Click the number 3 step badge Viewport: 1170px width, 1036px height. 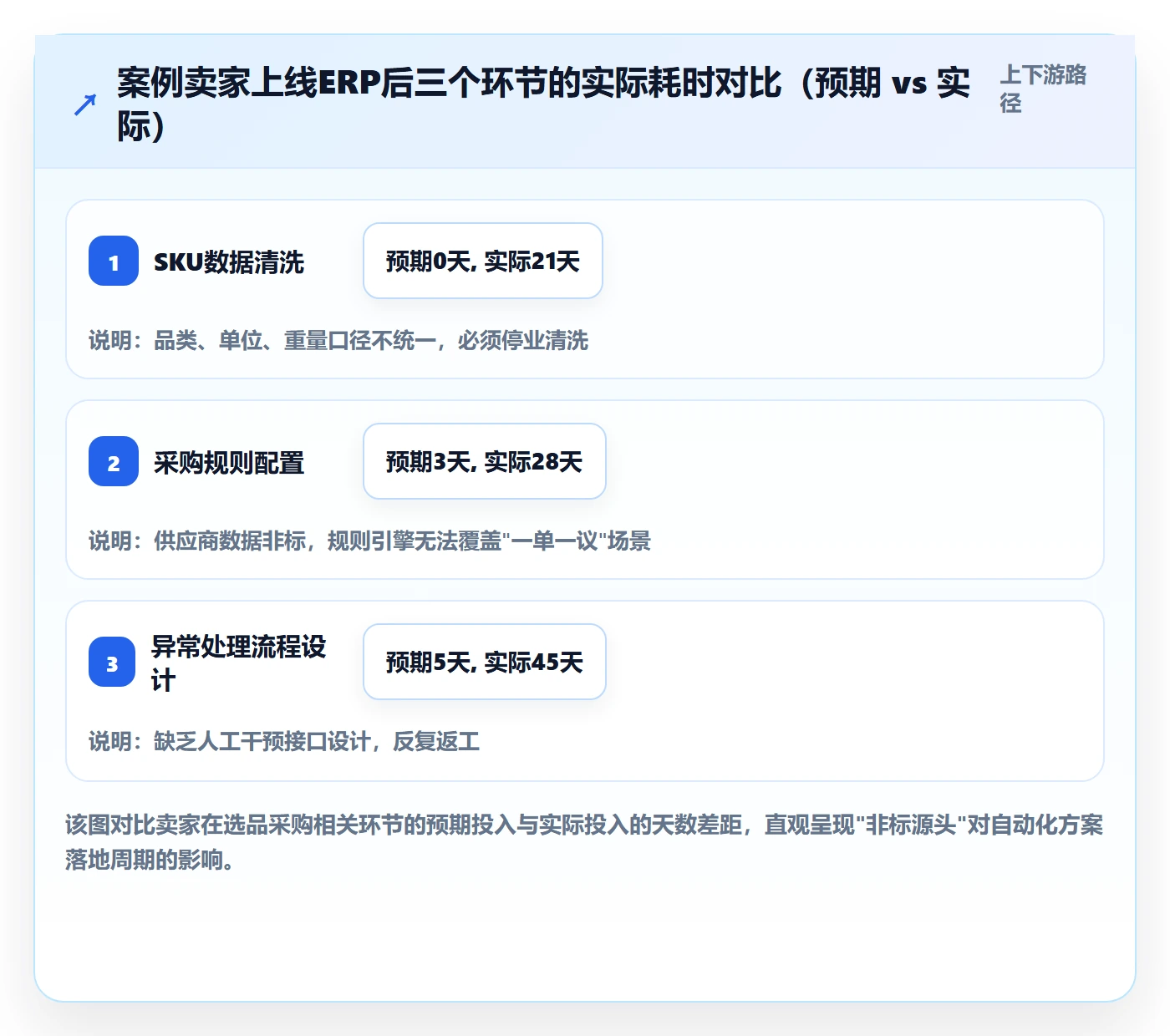coord(112,662)
